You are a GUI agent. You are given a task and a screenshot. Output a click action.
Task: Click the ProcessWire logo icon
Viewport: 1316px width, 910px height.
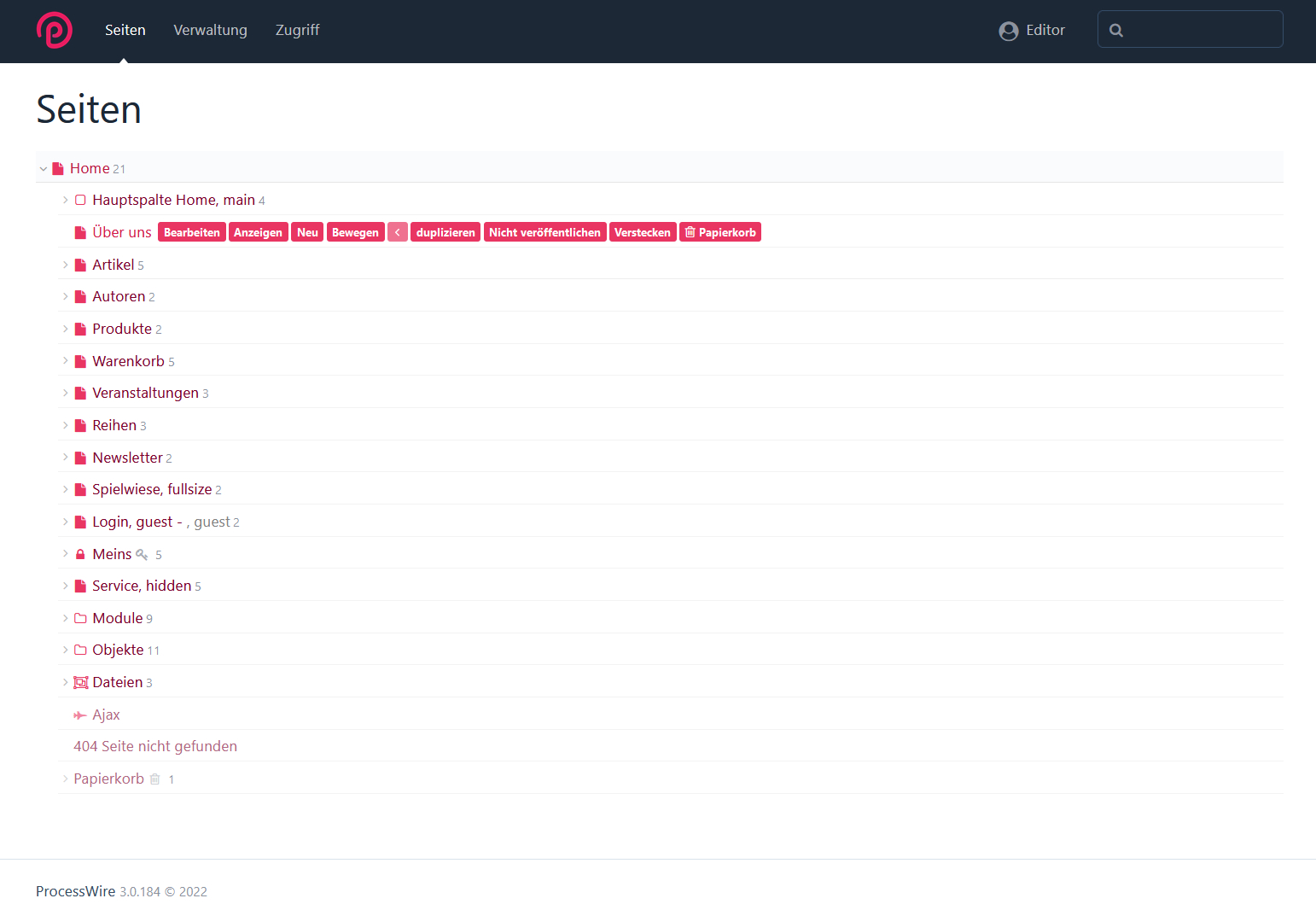tap(54, 30)
